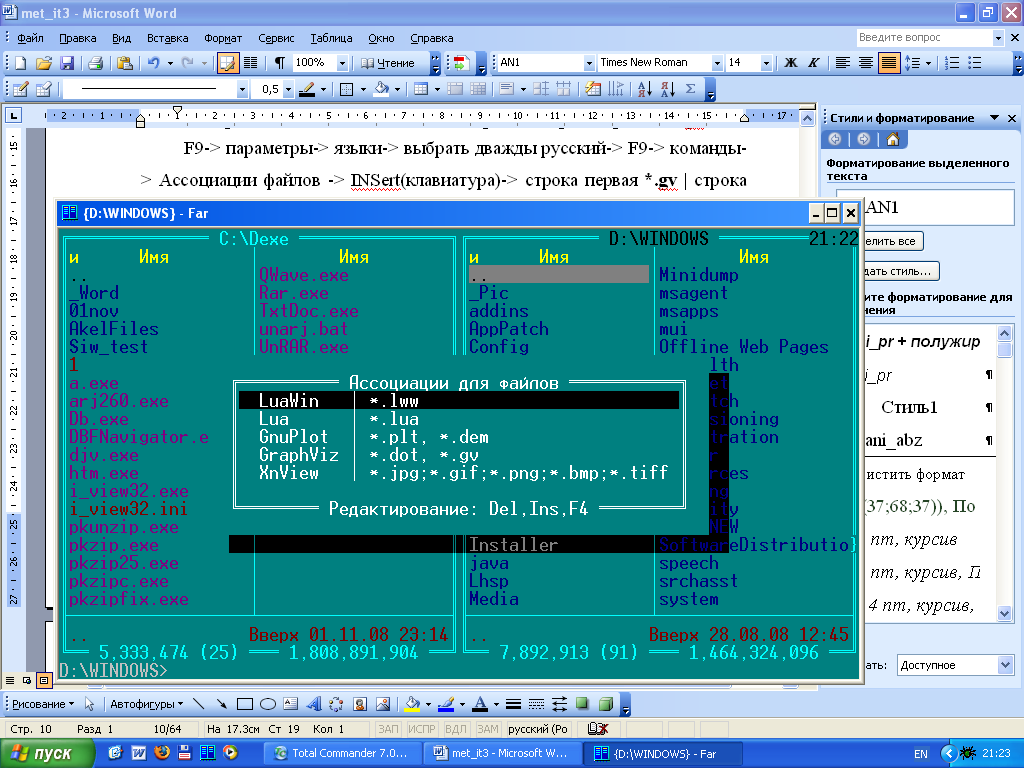
Task: Open the Select Objects arrow tool
Action: click(x=89, y=704)
